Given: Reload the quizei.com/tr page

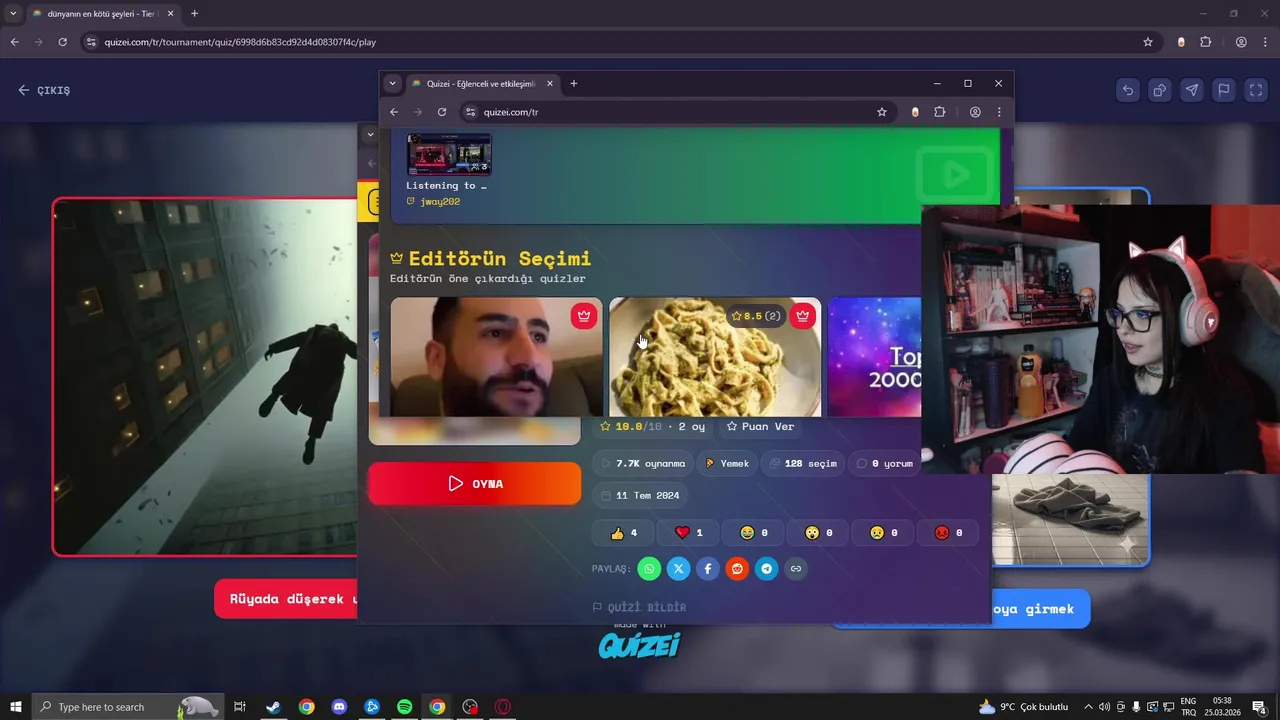Looking at the screenshot, I should click(x=442, y=112).
